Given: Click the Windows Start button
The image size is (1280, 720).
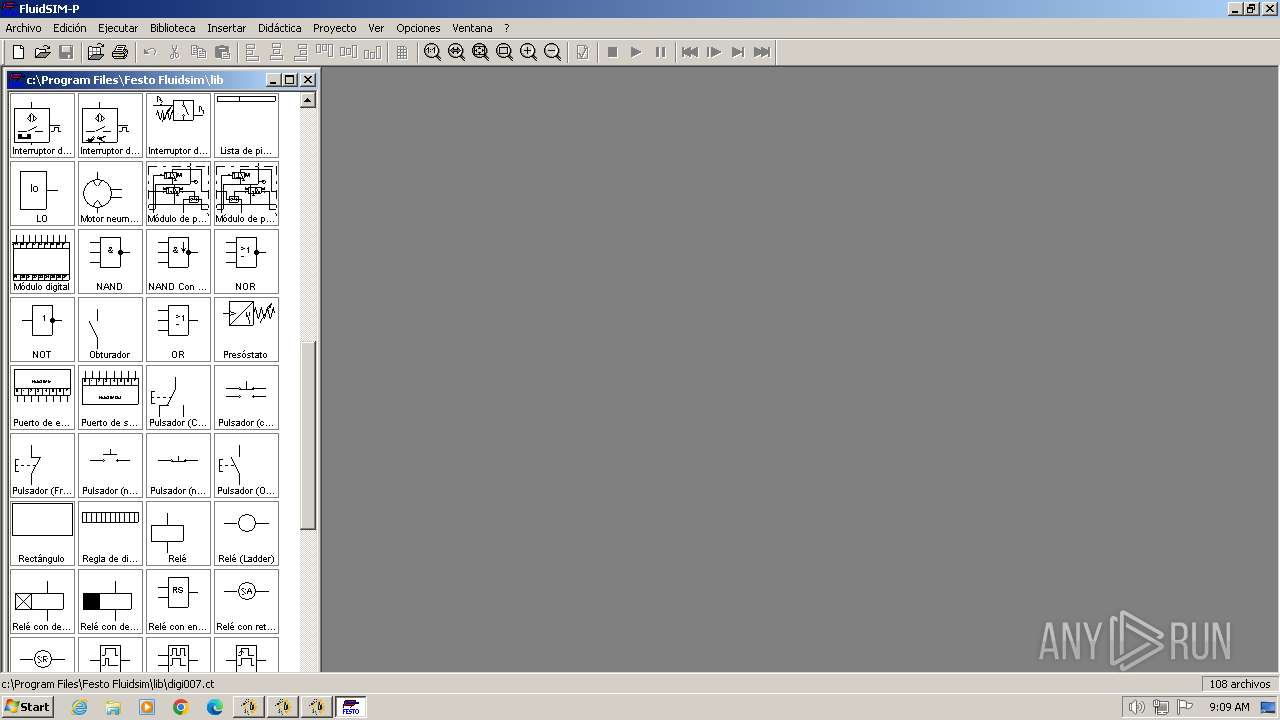Looking at the screenshot, I should pyautogui.click(x=27, y=707).
